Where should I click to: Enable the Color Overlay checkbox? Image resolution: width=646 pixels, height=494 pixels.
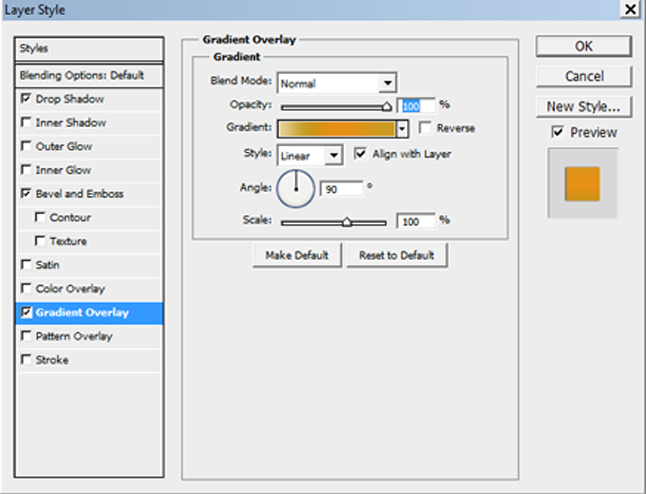point(26,288)
